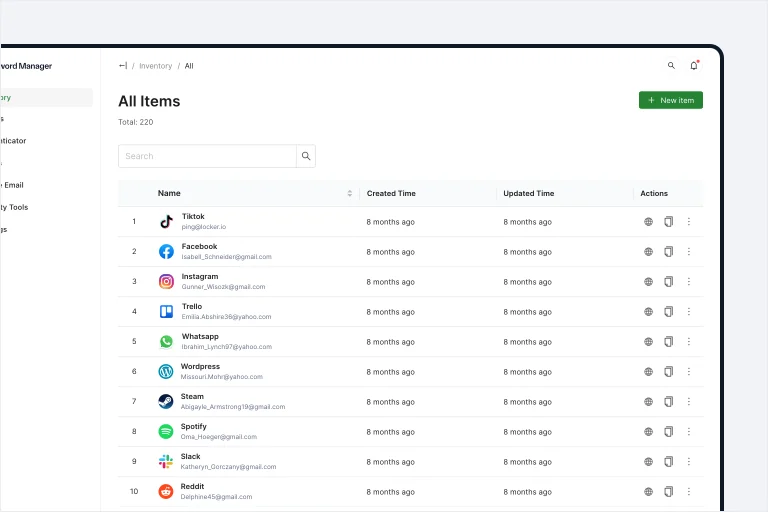Open the notifications bell
The width and height of the screenshot is (768, 512).
point(694,65)
